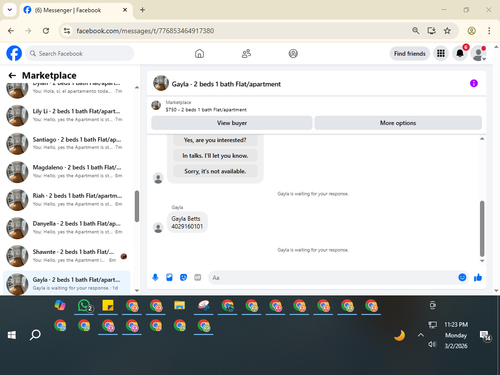
Task: Open Copilot from the taskbar
Action: click(60, 306)
